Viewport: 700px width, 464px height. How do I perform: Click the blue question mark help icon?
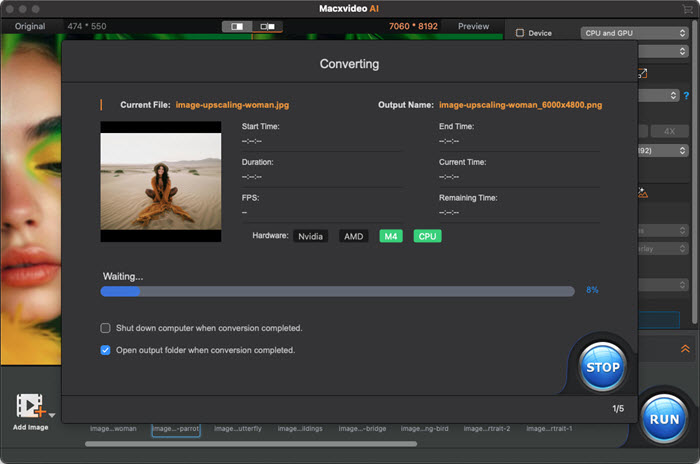686,96
